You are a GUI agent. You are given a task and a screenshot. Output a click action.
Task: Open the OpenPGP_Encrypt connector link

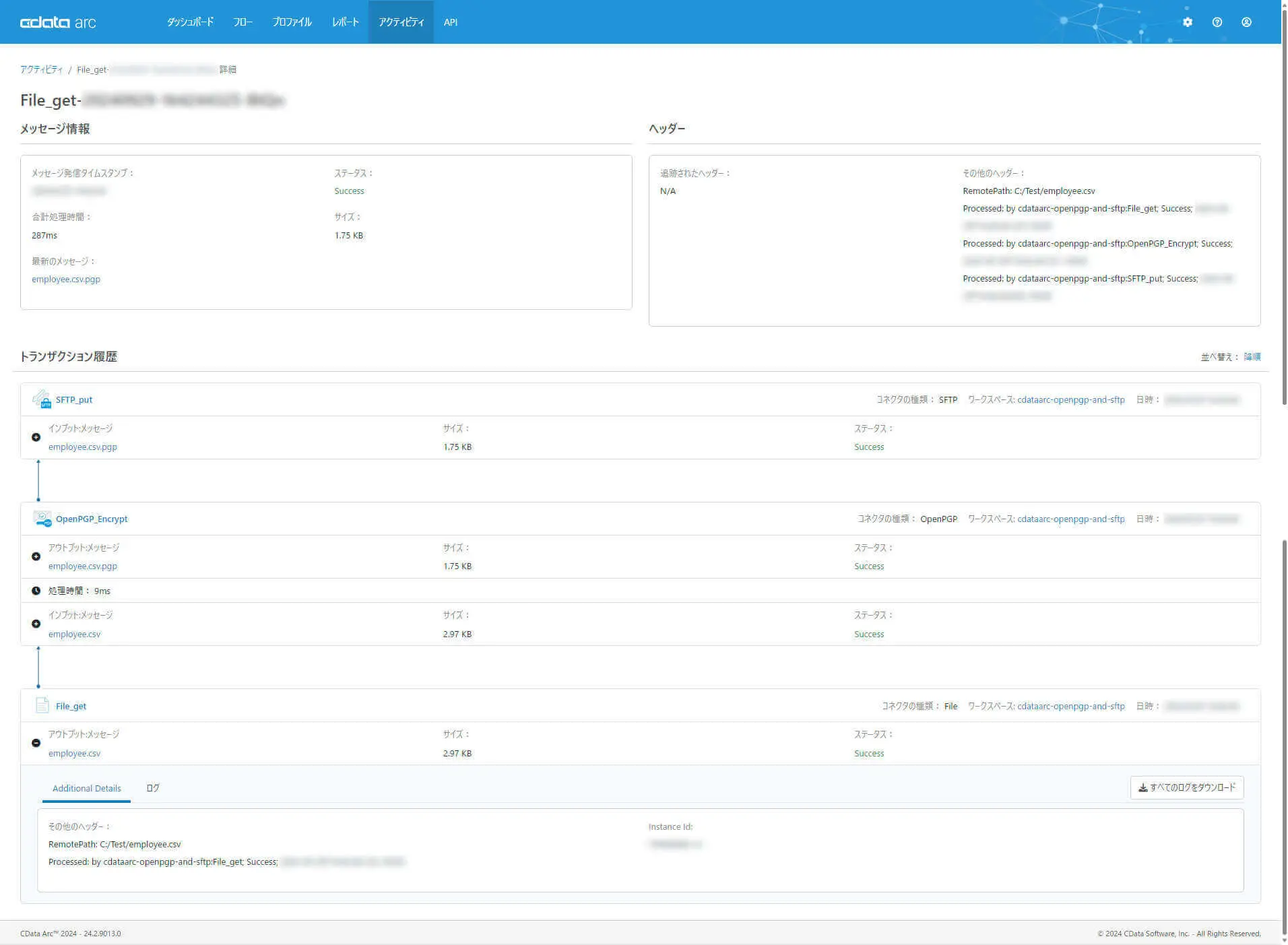pyautogui.click(x=92, y=519)
